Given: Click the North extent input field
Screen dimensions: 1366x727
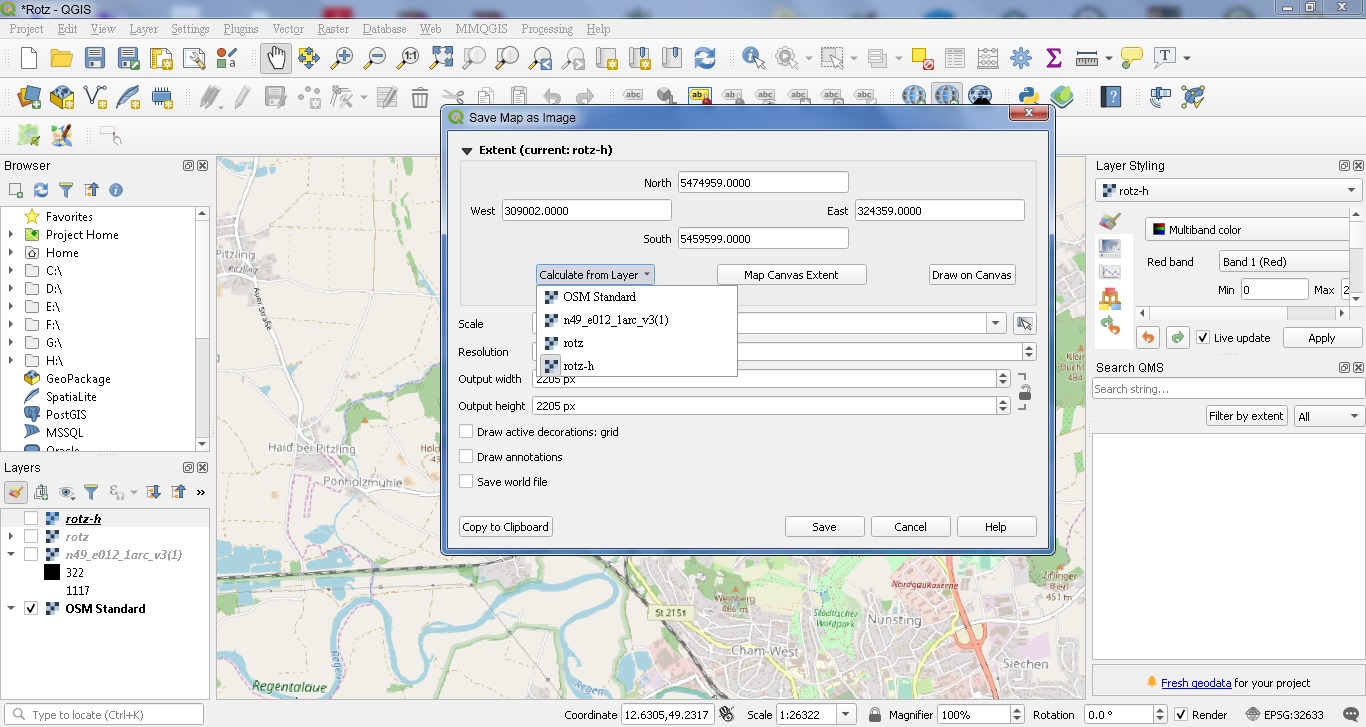Looking at the screenshot, I should tap(763, 183).
